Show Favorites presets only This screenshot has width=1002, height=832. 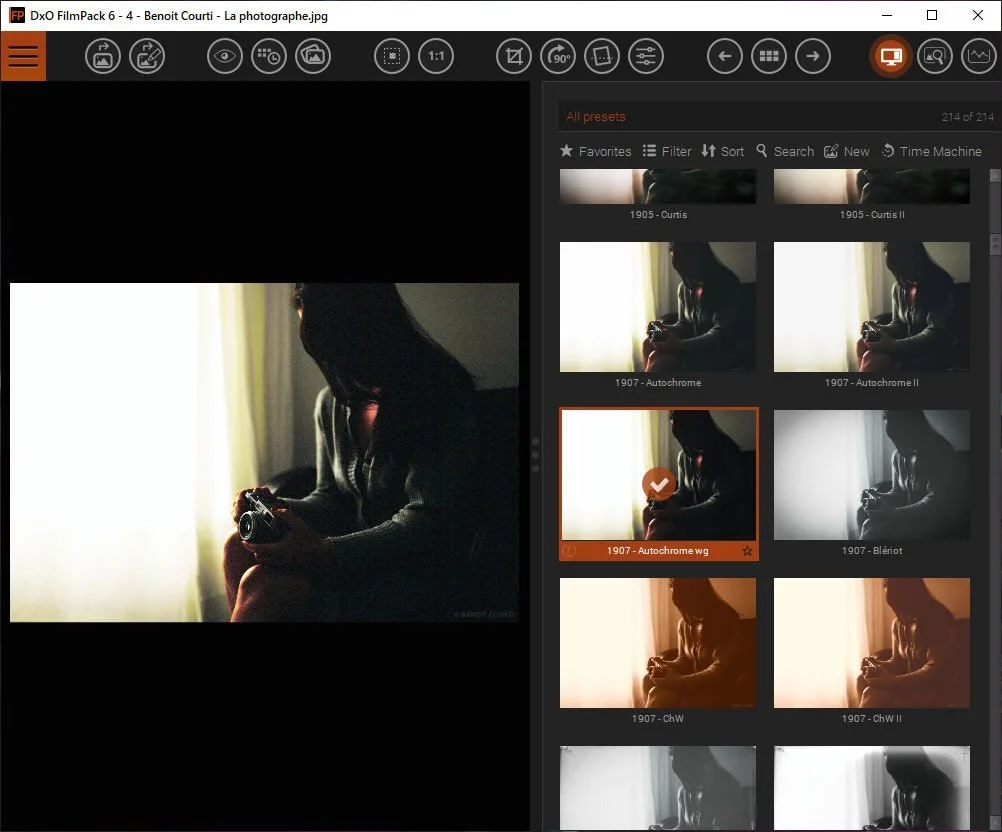coord(595,151)
